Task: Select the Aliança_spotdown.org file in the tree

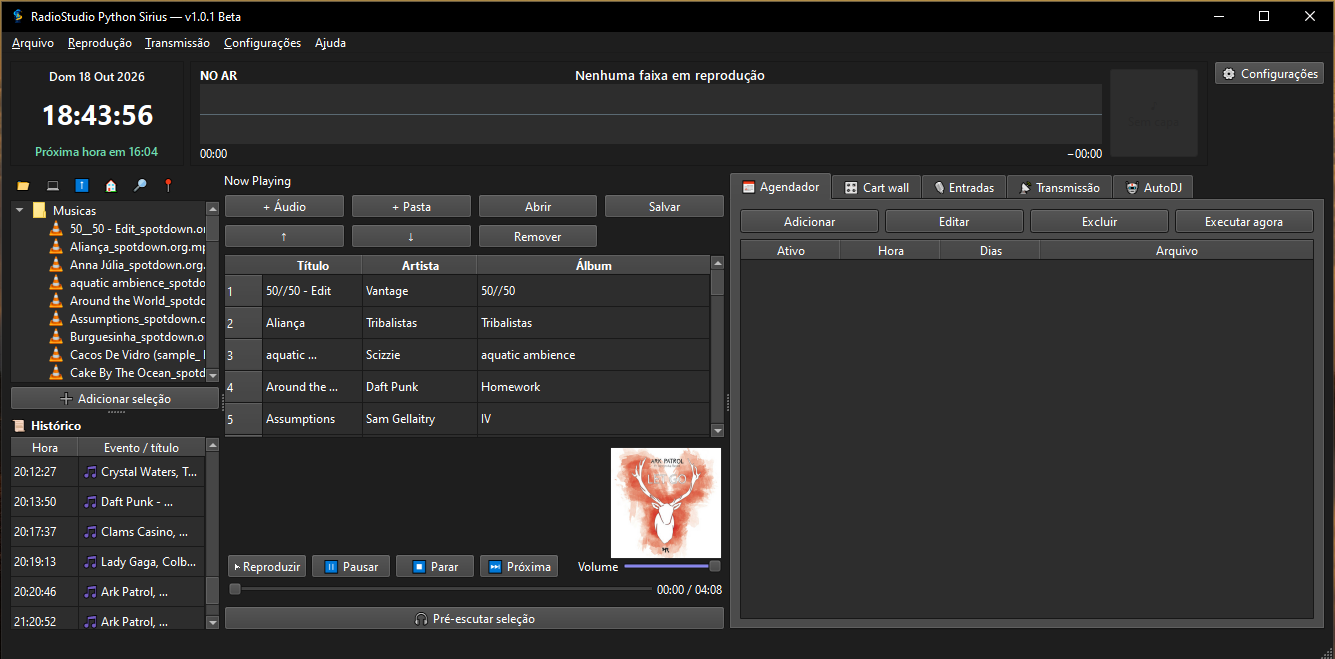Action: click(137, 247)
